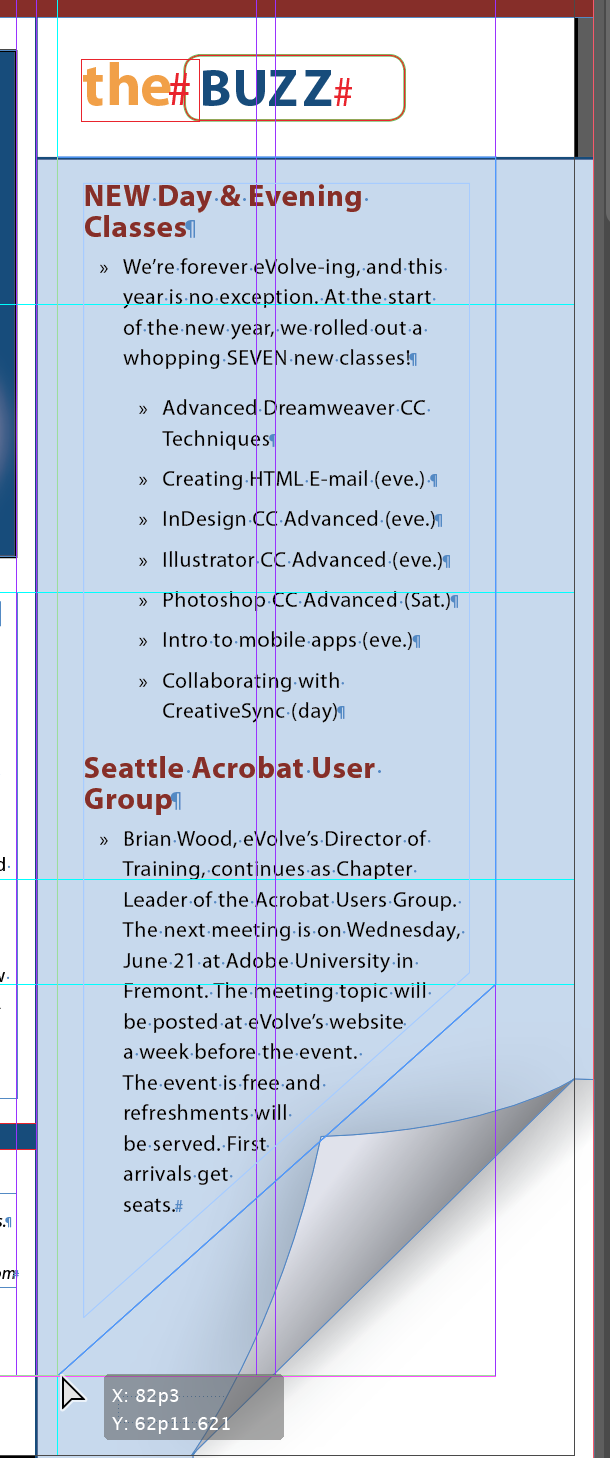Viewport: 610px width, 1459px height.
Task: Click the bullet "Creating HTML E-mail (eve.)"
Action: tap(294, 479)
